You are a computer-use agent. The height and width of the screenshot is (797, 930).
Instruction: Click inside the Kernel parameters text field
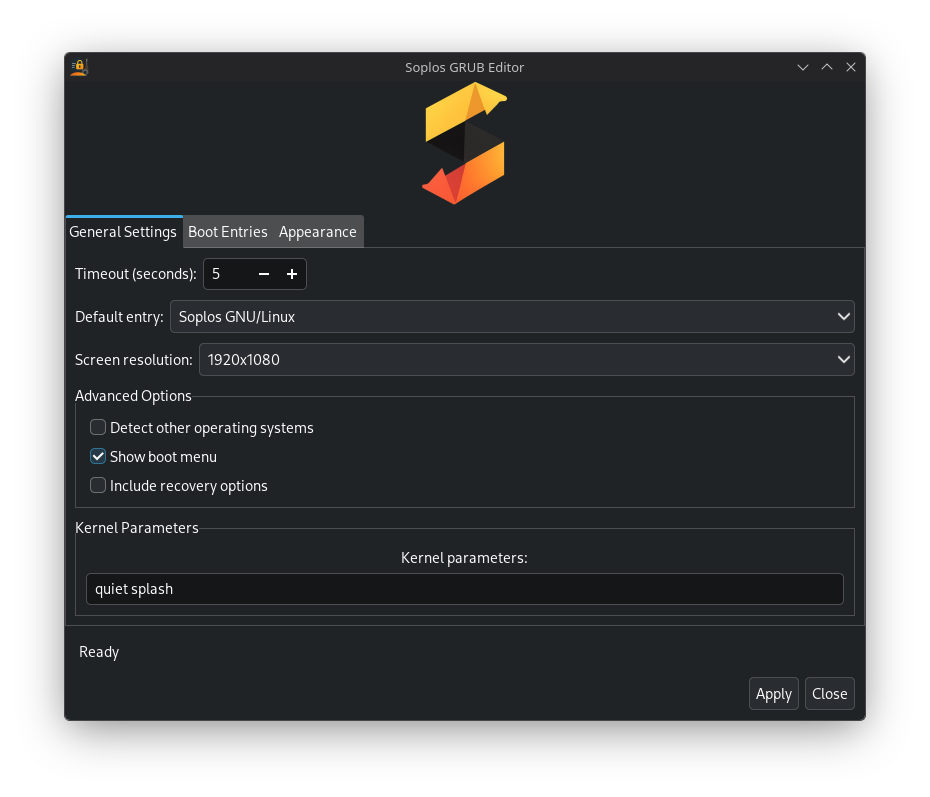[x=464, y=588]
